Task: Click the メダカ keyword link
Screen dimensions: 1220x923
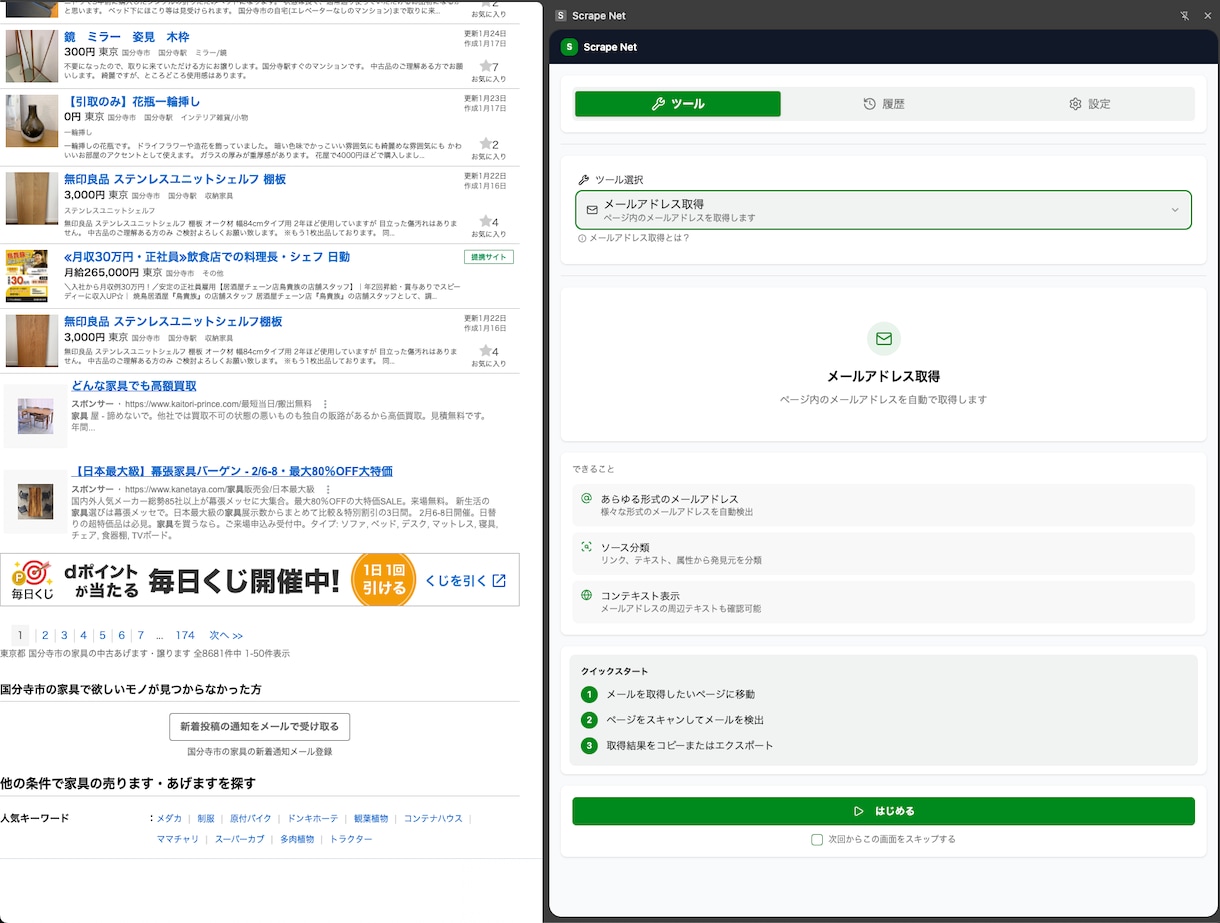Action: (169, 818)
